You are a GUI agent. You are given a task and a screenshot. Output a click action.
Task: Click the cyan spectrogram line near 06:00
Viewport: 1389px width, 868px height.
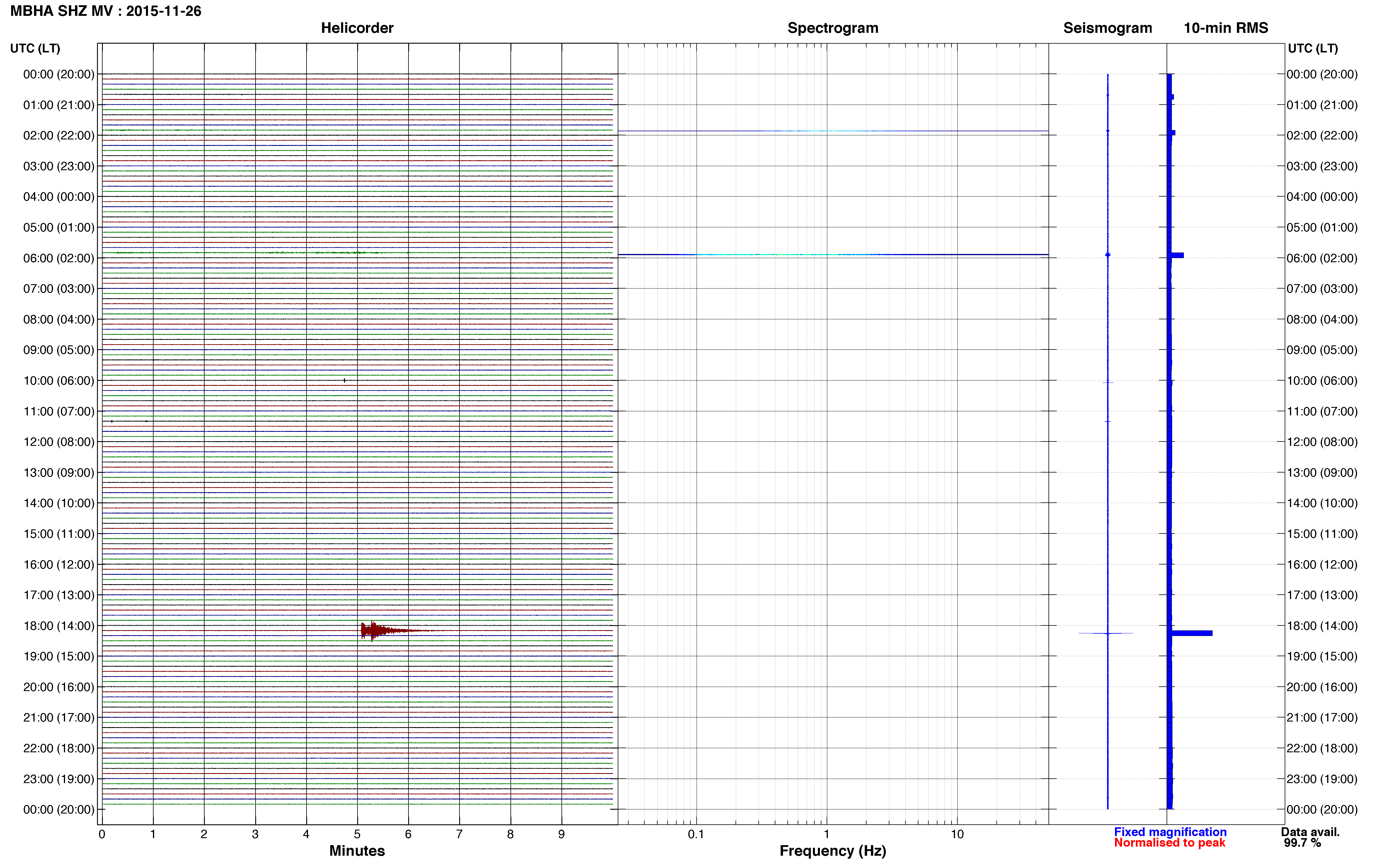pyautogui.click(x=833, y=254)
